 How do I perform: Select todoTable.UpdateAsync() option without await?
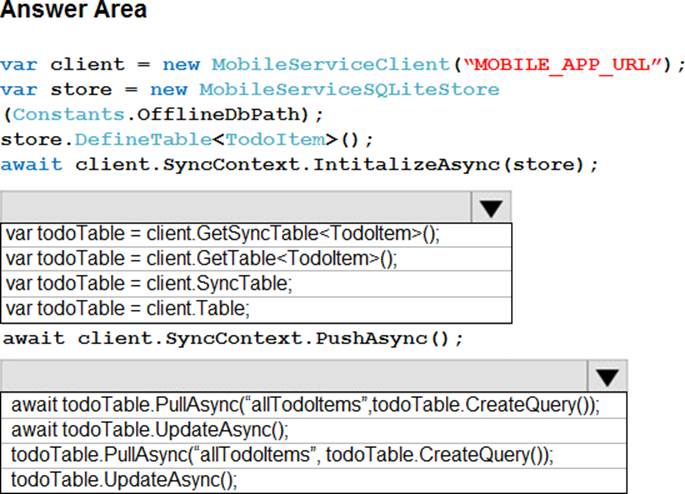125,480
